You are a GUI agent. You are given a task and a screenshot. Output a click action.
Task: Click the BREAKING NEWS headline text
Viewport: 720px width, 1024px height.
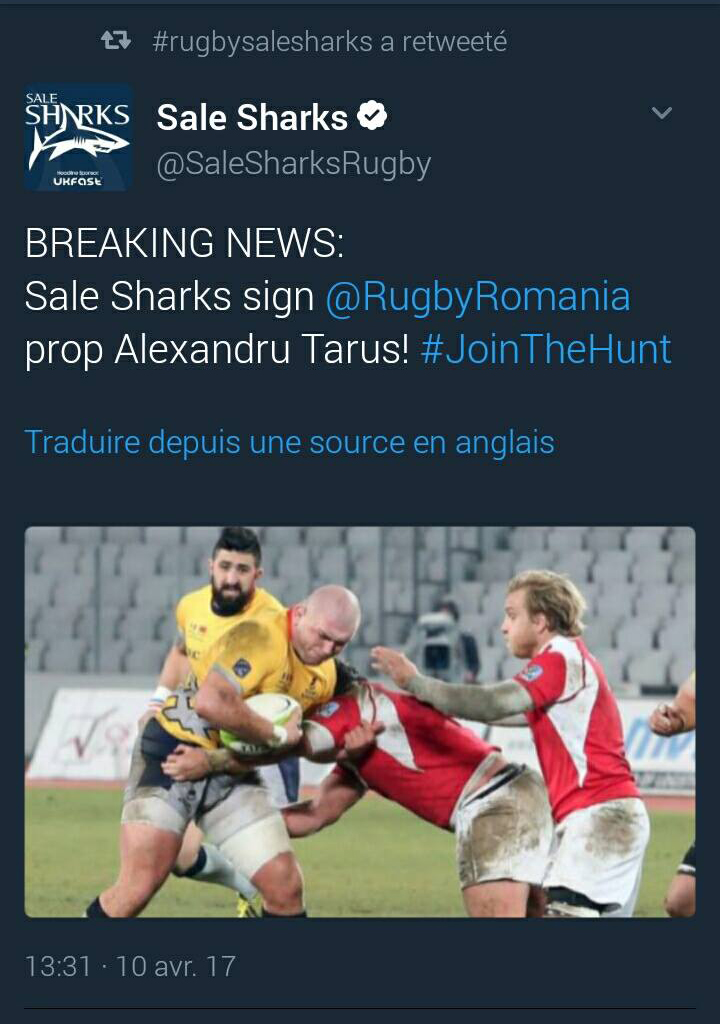click(x=184, y=243)
